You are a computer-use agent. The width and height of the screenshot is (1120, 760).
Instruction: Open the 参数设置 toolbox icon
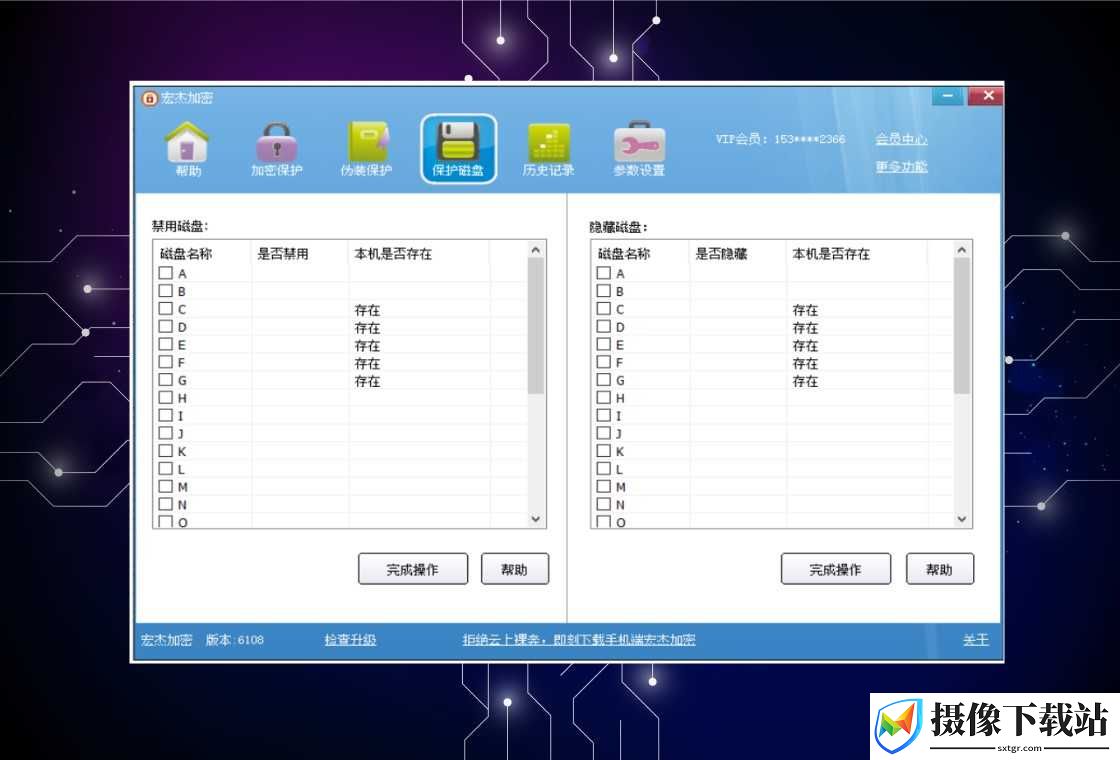pos(639,149)
